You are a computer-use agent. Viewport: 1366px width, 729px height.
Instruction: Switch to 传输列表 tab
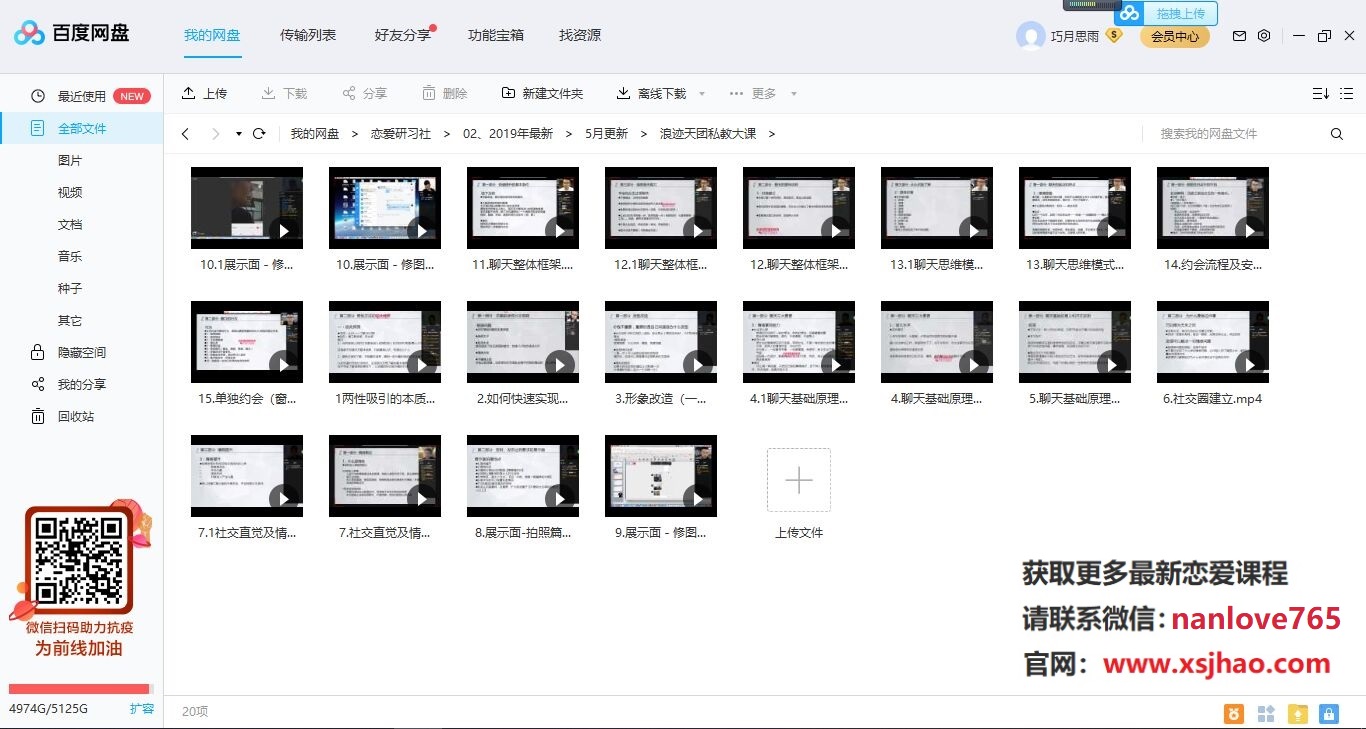tap(308, 35)
